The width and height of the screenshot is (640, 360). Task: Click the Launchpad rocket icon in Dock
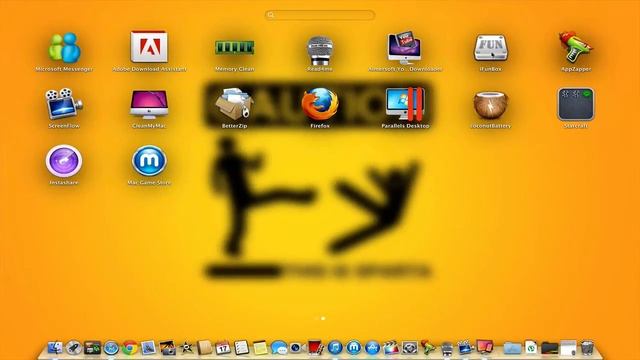(74, 348)
